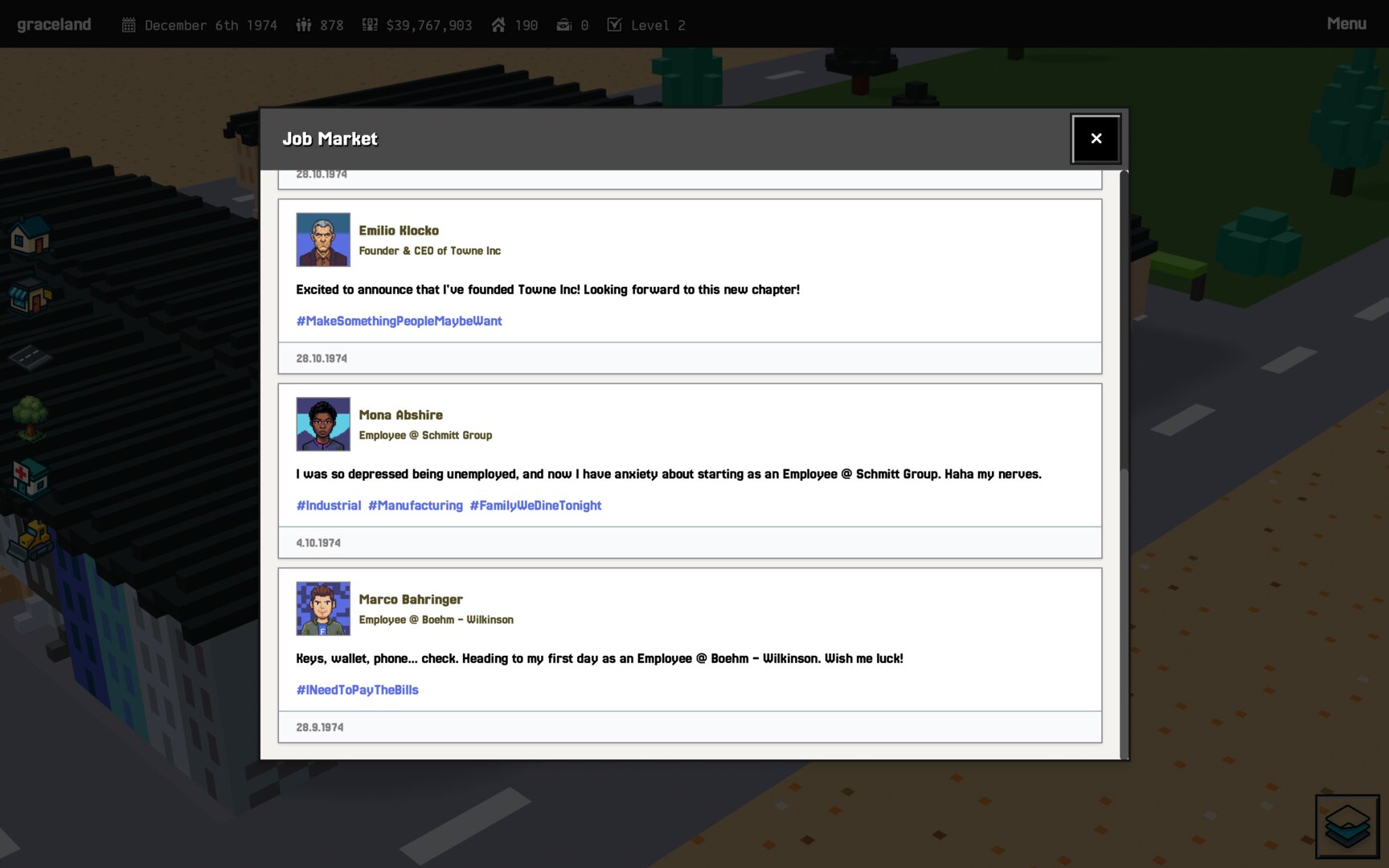The image size is (1389, 868).
Task: Select the tree planting tool
Action: pyautogui.click(x=30, y=417)
